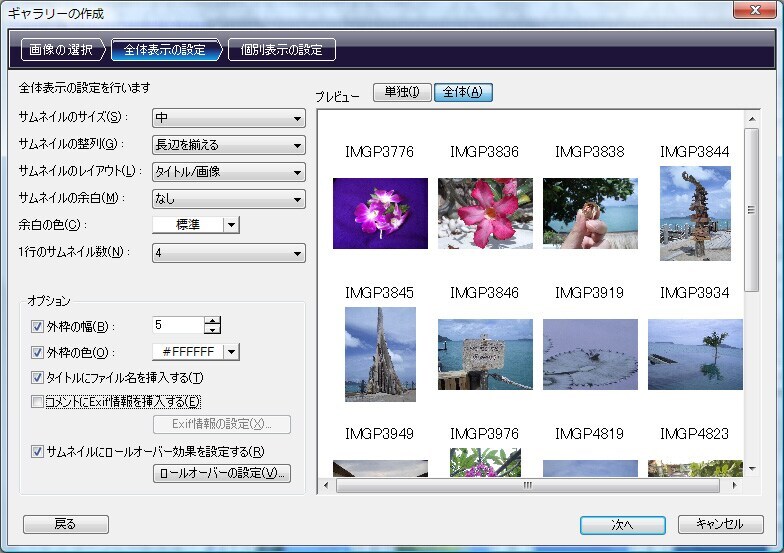Click the 次へ button
Screen dimensions: 784x553
[x=622, y=524]
